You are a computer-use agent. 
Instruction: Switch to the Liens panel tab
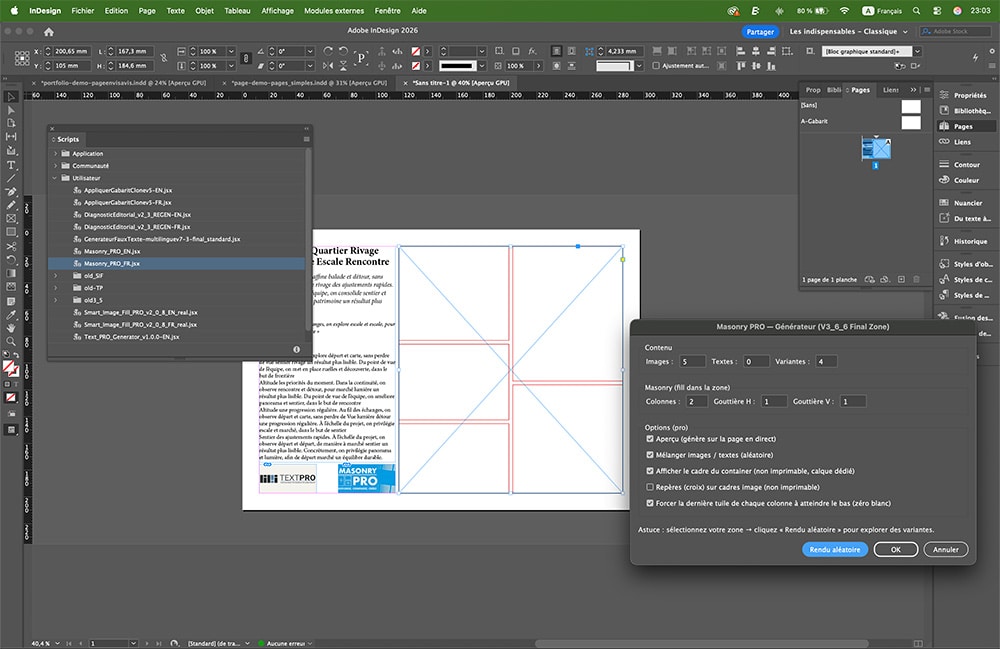point(890,90)
